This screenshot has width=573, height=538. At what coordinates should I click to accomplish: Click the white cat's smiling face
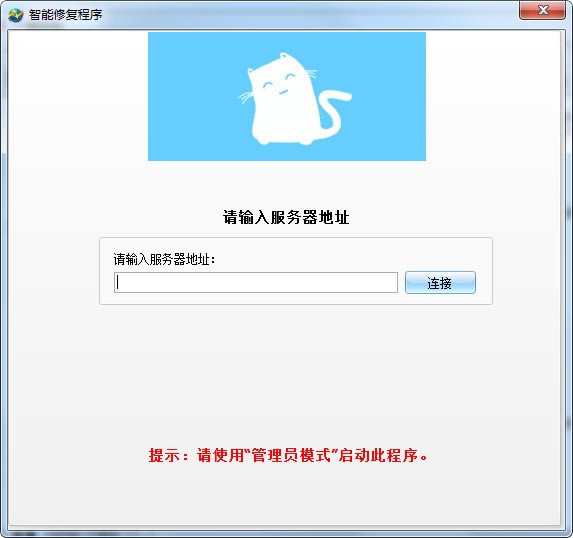[281, 84]
